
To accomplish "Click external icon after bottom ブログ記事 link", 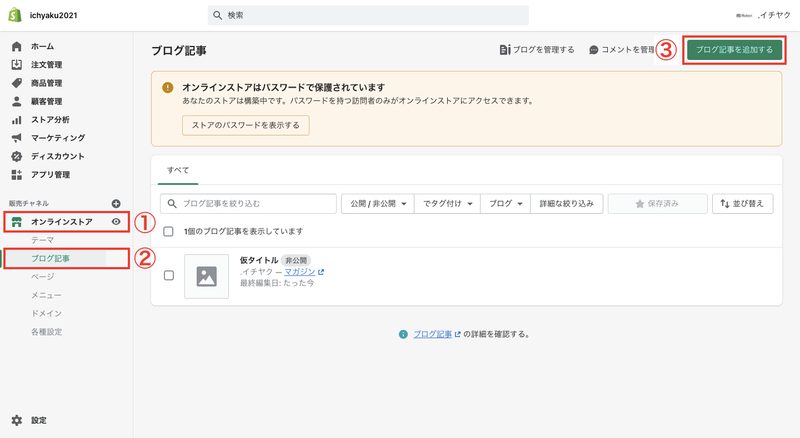I will (x=457, y=334).
